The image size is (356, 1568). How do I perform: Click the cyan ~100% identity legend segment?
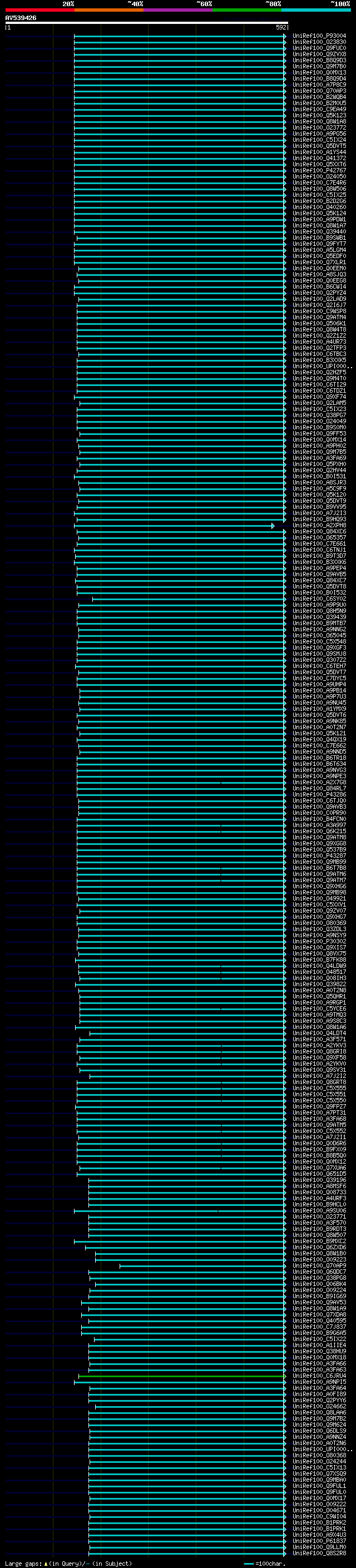coord(316,10)
